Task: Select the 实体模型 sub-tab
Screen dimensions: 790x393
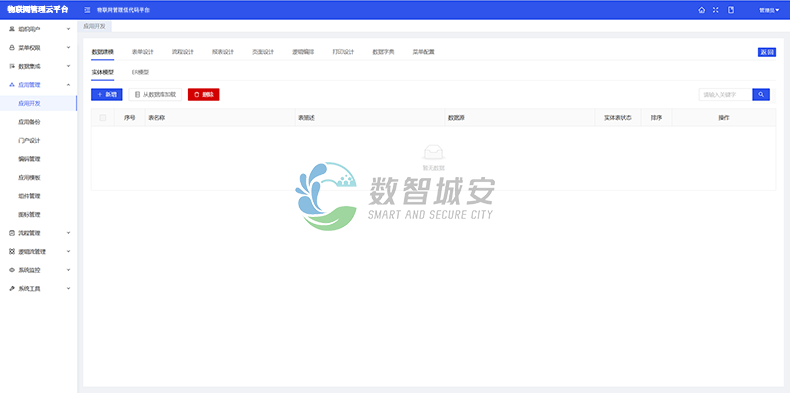Action: point(102,72)
